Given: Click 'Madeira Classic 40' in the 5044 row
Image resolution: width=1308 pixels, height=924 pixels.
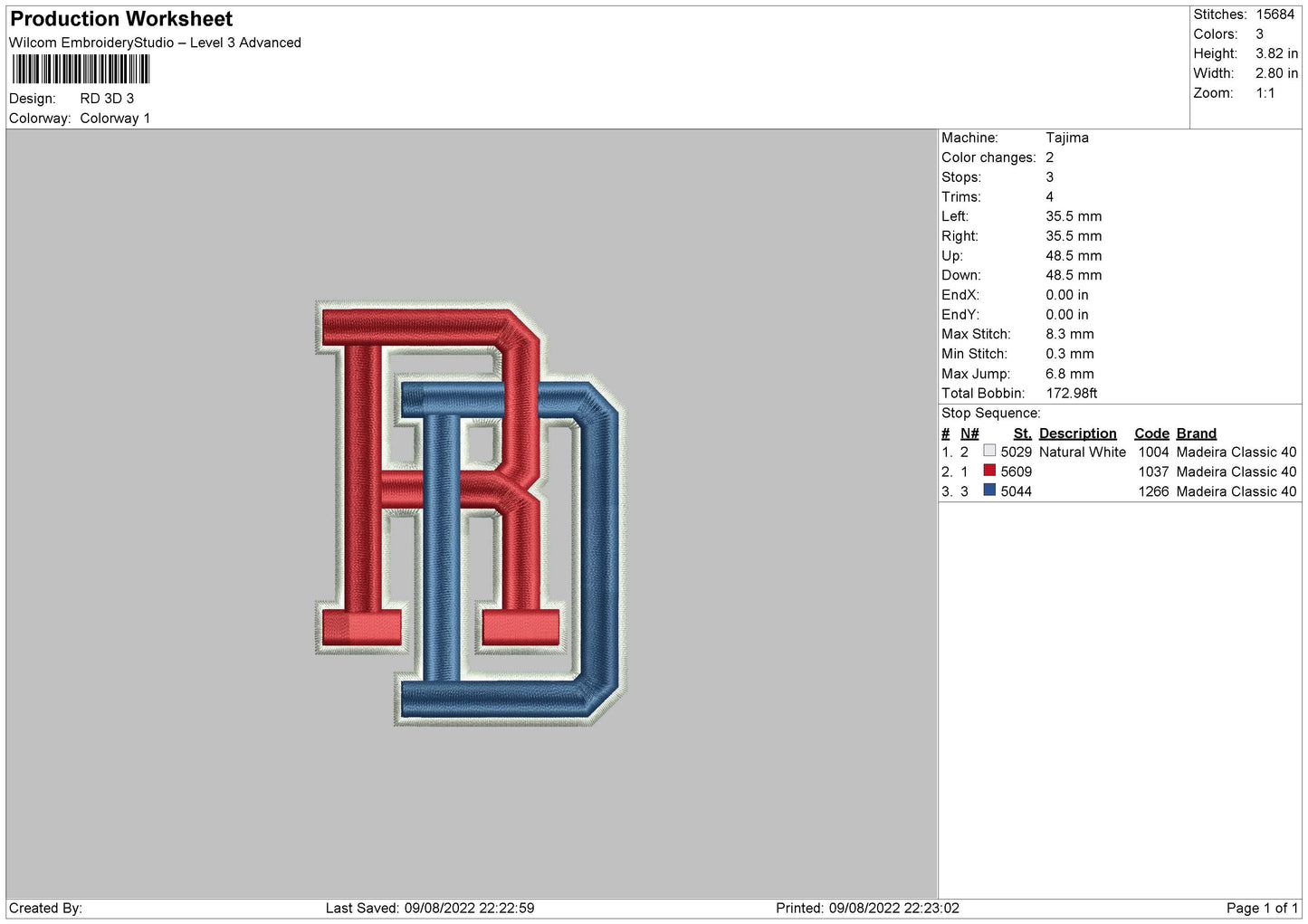Looking at the screenshot, I should pyautogui.click(x=1236, y=492).
